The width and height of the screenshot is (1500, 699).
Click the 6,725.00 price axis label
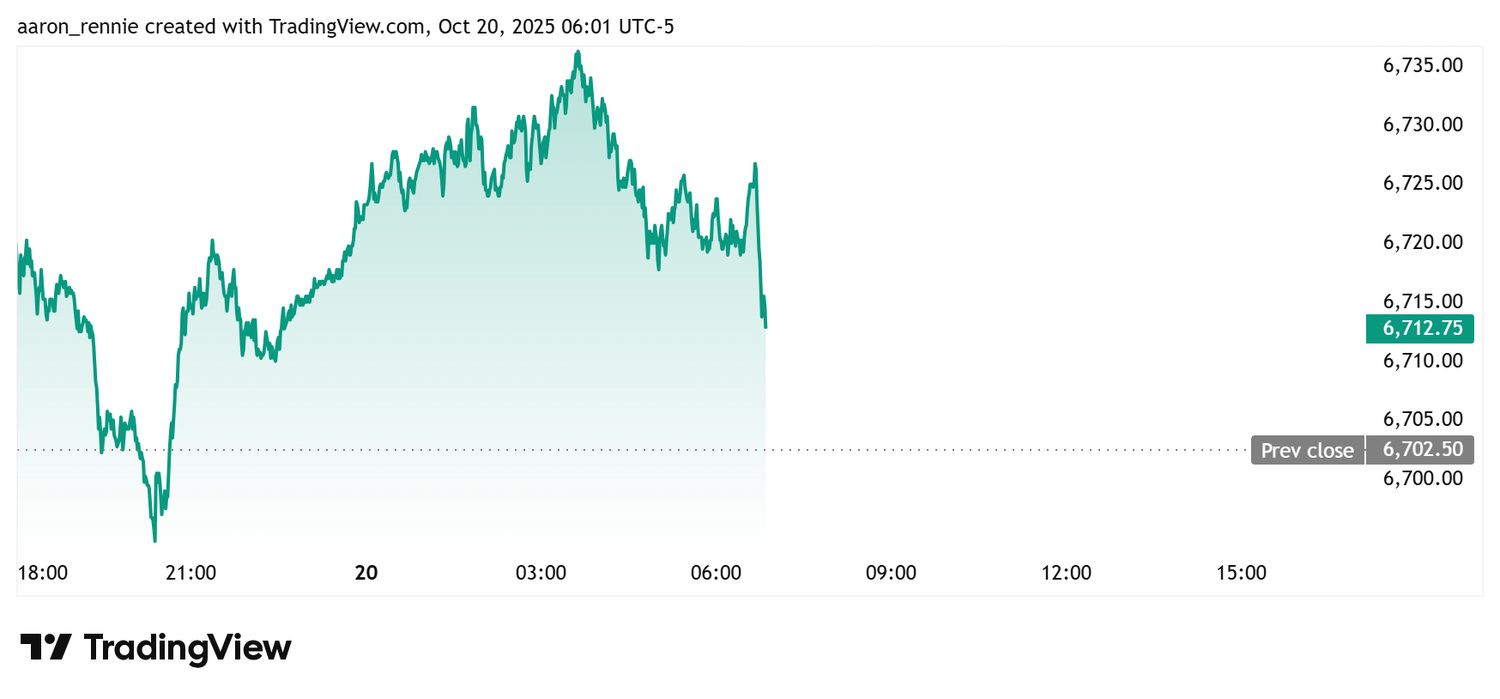tap(1423, 183)
